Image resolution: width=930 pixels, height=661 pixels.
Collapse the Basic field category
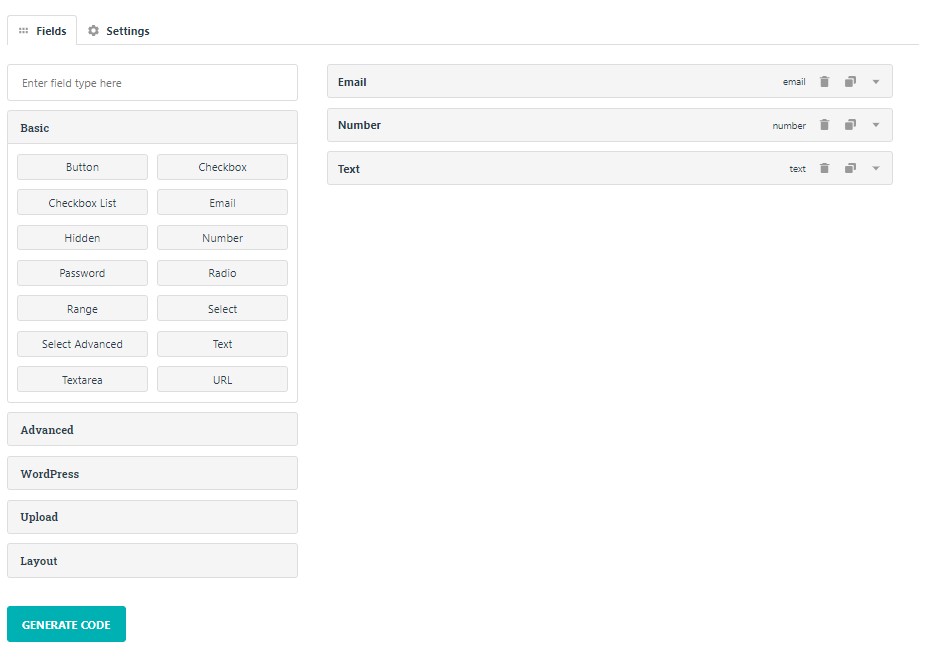pyautogui.click(x=152, y=128)
